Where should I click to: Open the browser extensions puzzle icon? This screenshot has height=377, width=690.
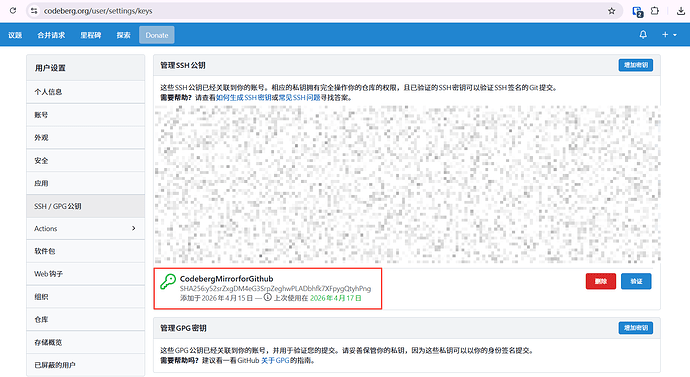click(655, 11)
